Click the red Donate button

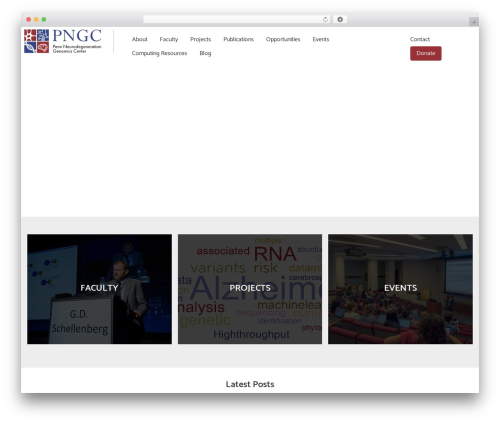(426, 53)
